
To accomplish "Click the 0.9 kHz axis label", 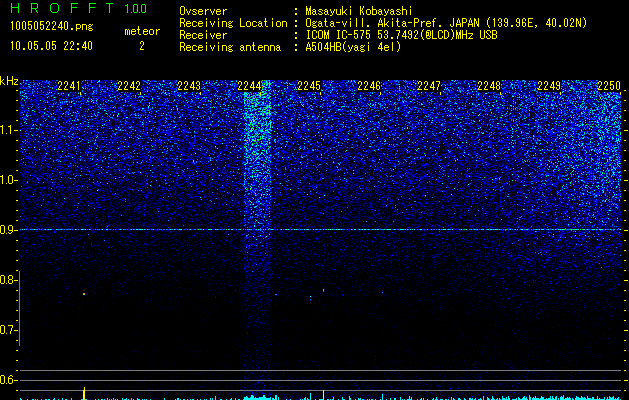I will (x=8, y=230).
